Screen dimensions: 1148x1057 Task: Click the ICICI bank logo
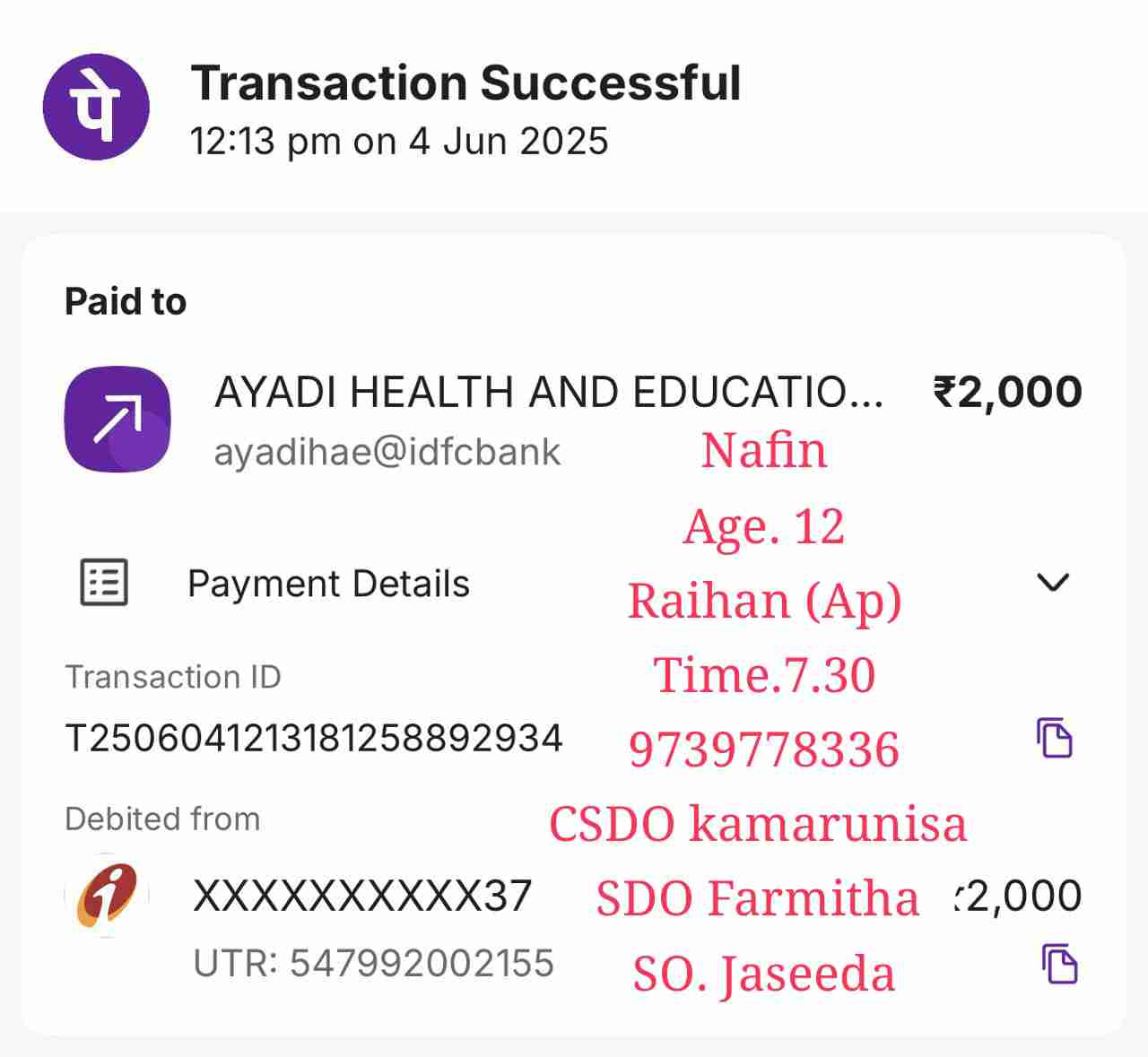[107, 895]
